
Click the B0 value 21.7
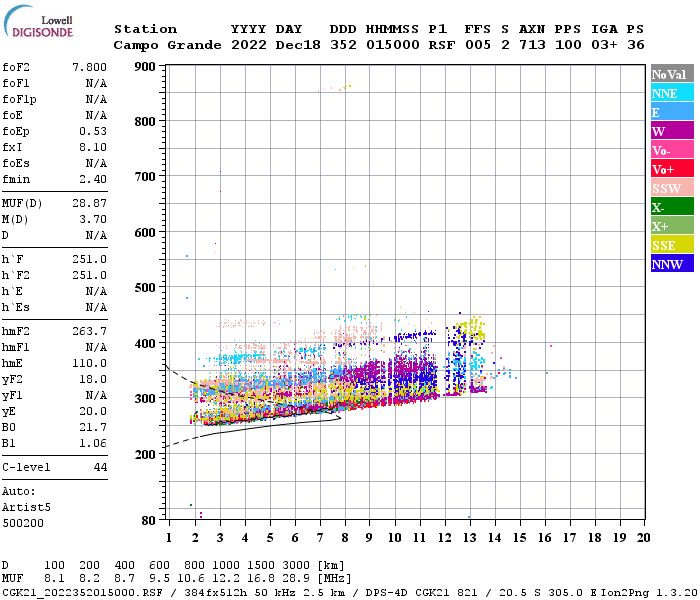[x=93, y=427]
